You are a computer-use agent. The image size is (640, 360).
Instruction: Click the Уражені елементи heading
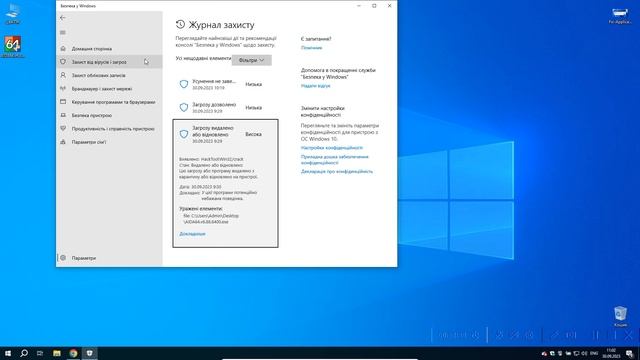click(x=201, y=209)
